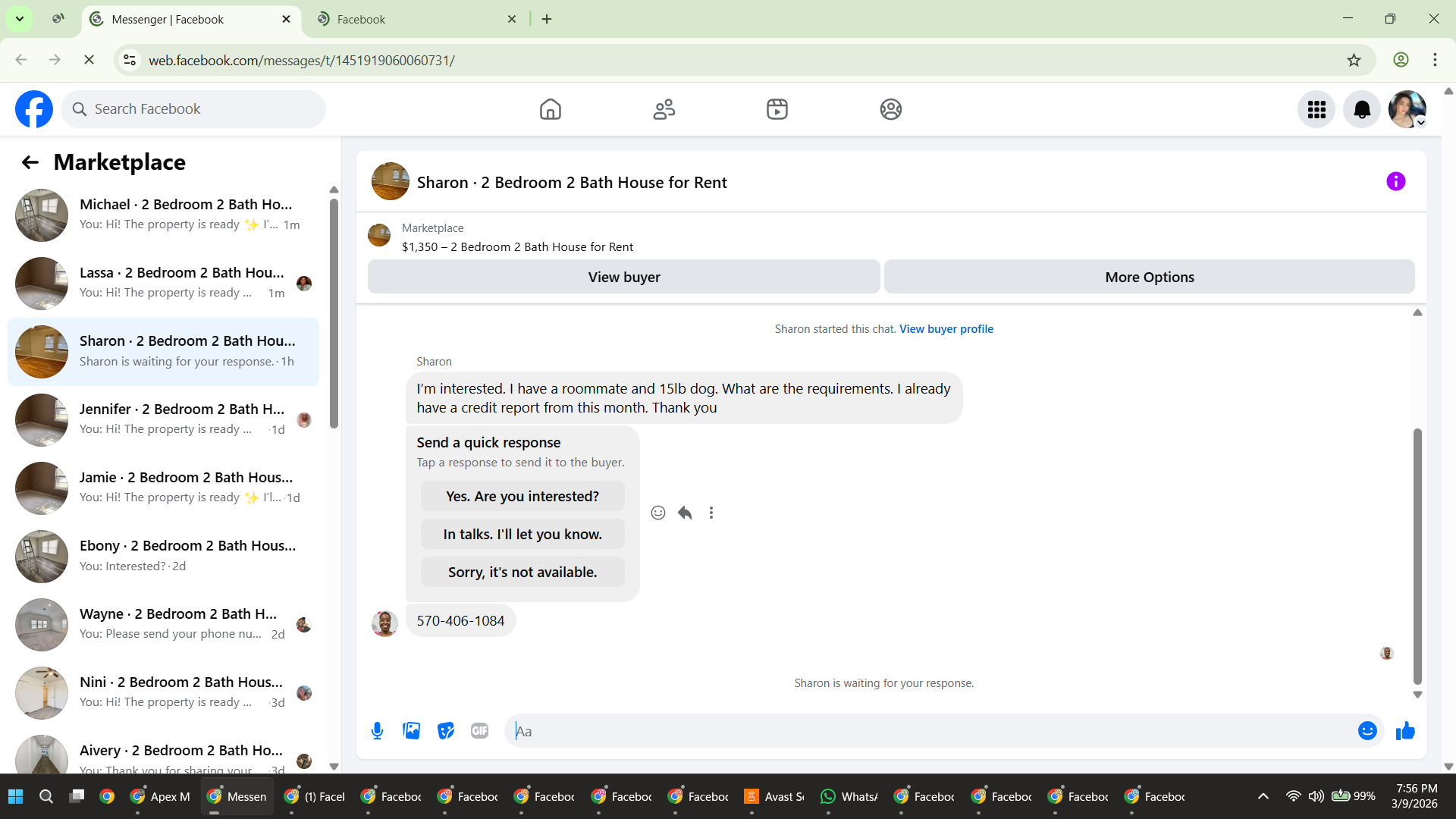Viewport: 1456px width, 819px height.
Task: Open the message more-options three dots
Action: click(711, 513)
